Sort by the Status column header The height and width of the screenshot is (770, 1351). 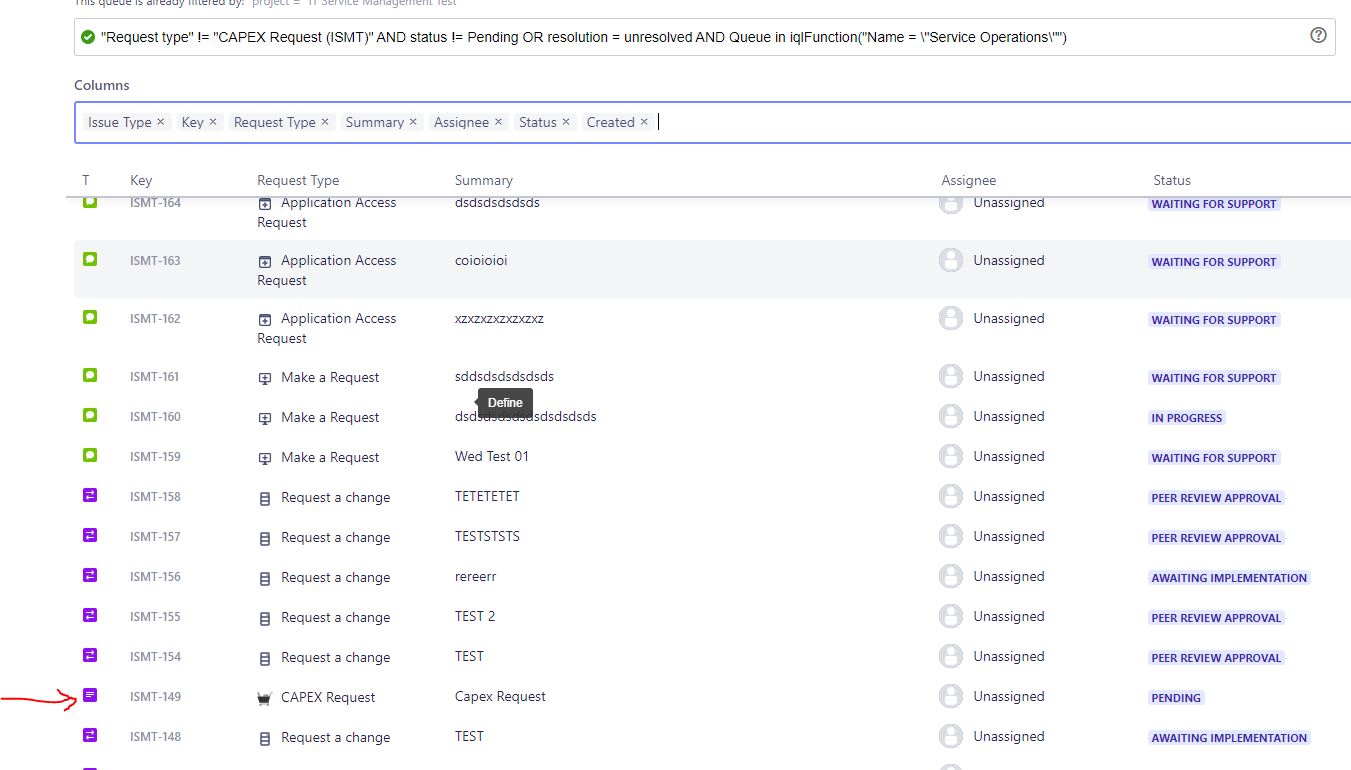click(1171, 180)
